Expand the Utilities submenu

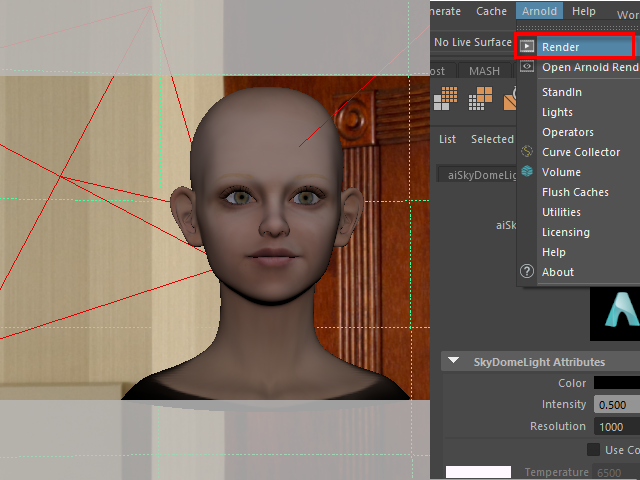(x=561, y=212)
